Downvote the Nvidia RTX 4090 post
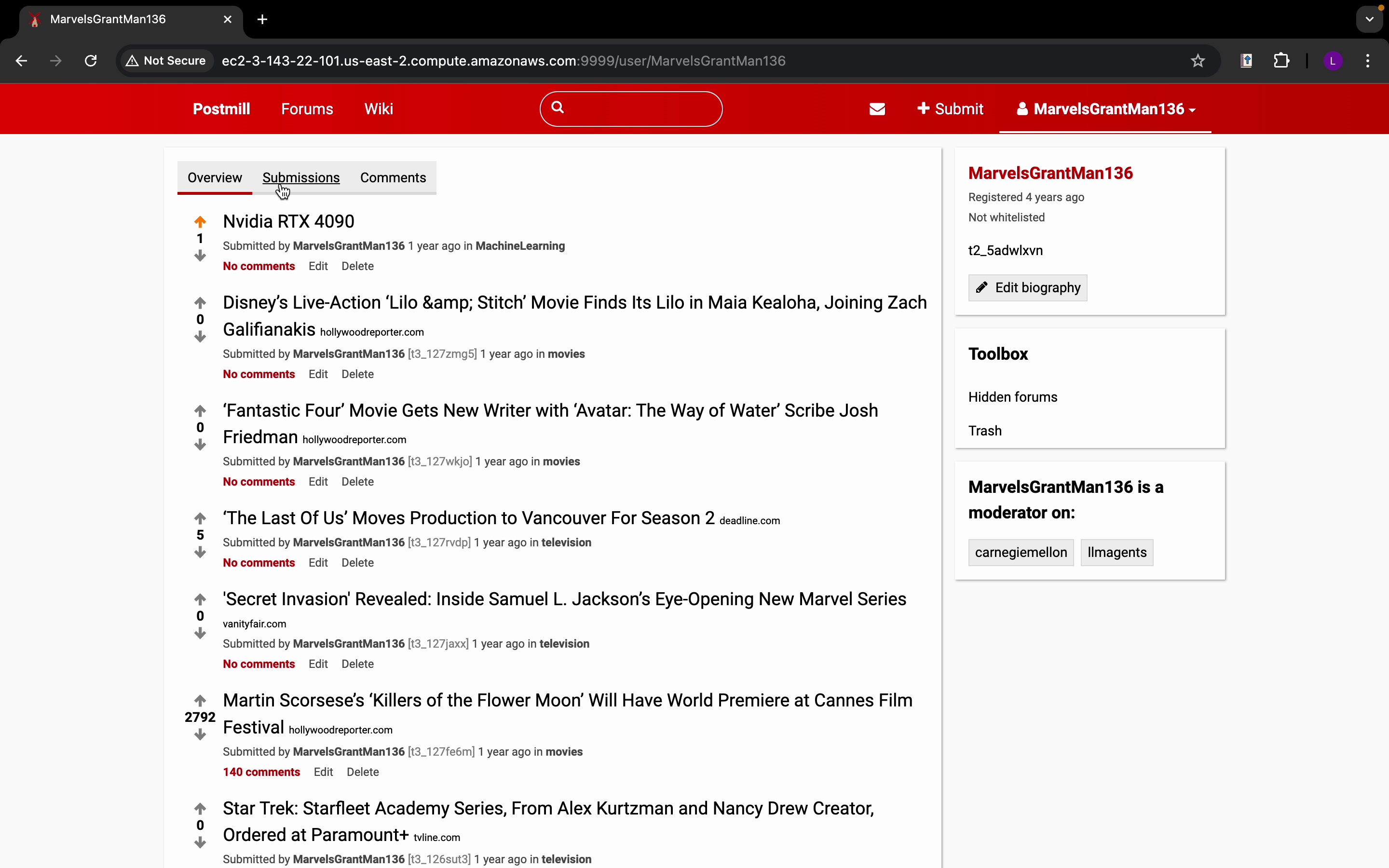This screenshot has height=868, width=1389. pyautogui.click(x=200, y=256)
